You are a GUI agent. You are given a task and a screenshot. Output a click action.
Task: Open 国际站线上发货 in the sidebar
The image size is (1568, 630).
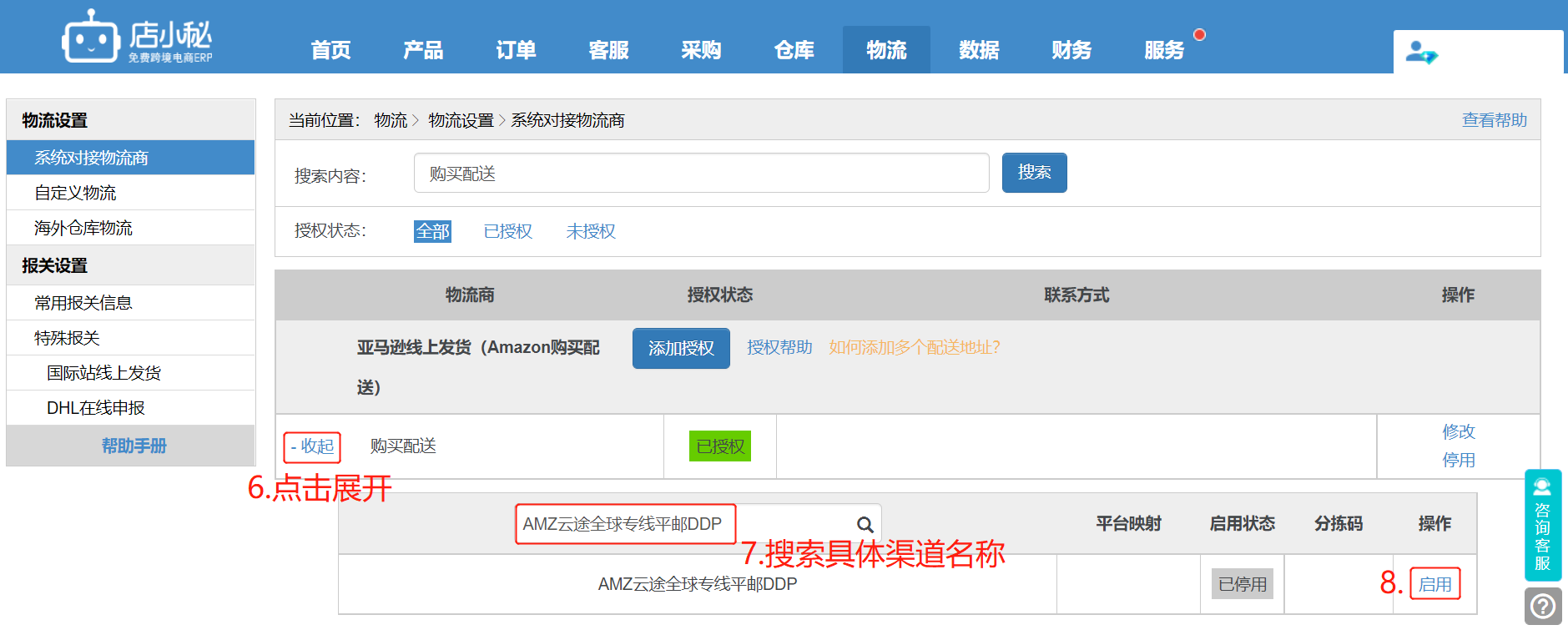tap(130, 373)
